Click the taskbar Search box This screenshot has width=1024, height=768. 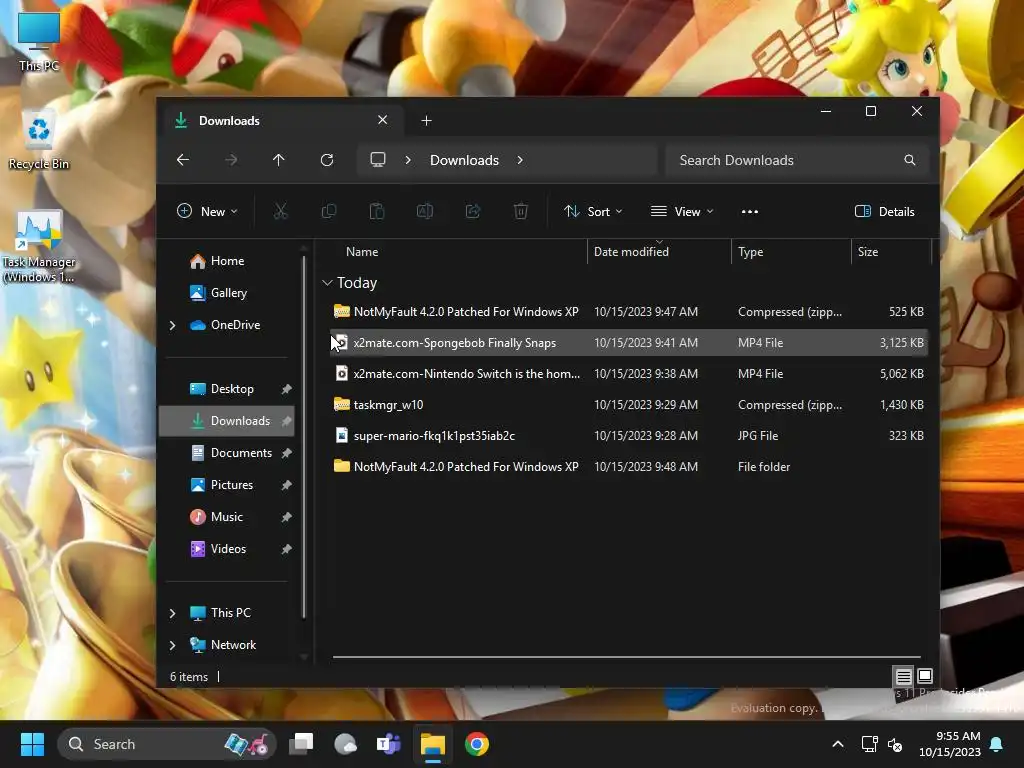tap(167, 744)
